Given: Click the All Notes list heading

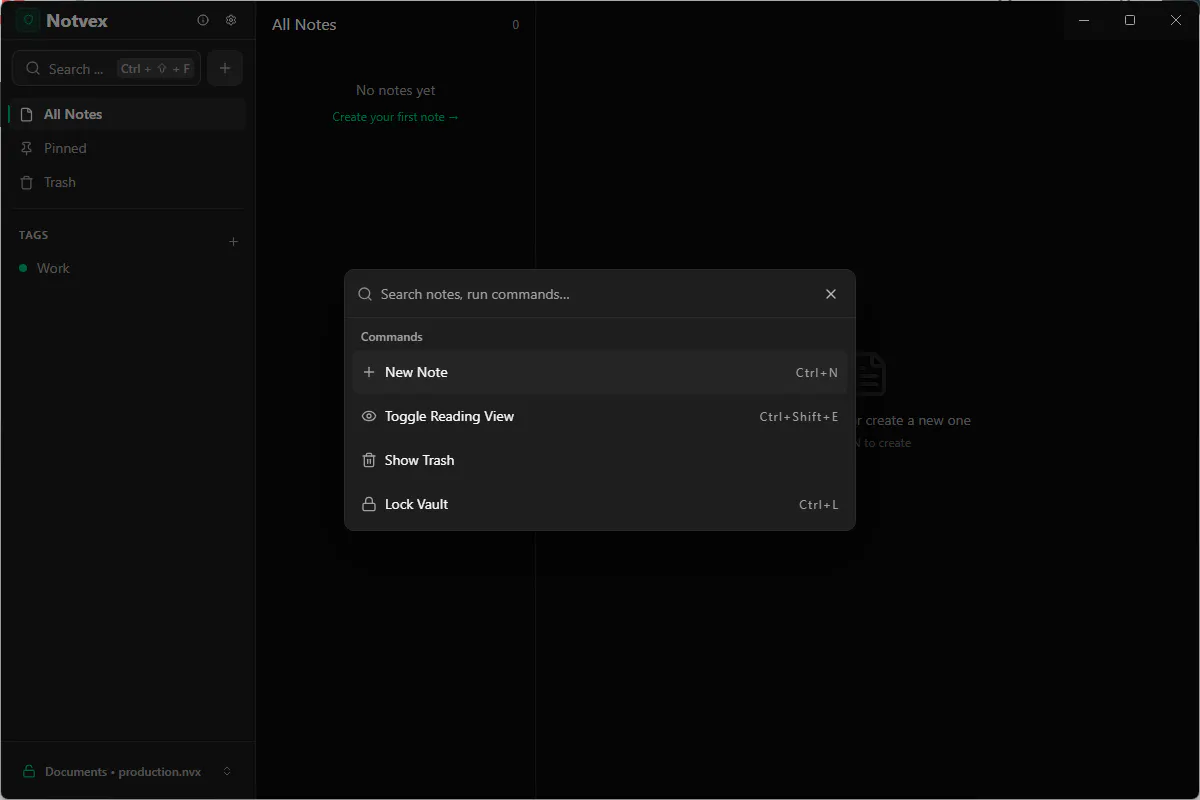Looking at the screenshot, I should click(304, 24).
